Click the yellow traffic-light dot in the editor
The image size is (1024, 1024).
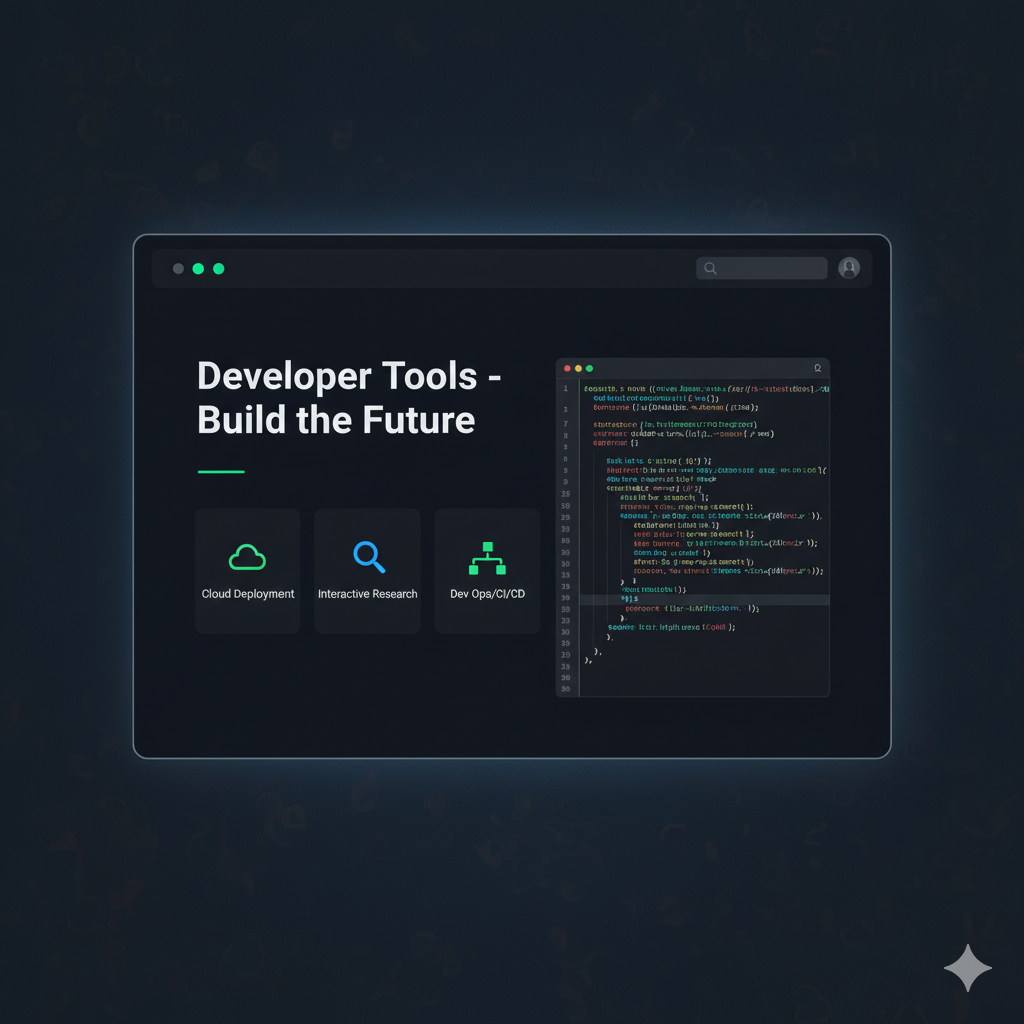[x=578, y=368]
